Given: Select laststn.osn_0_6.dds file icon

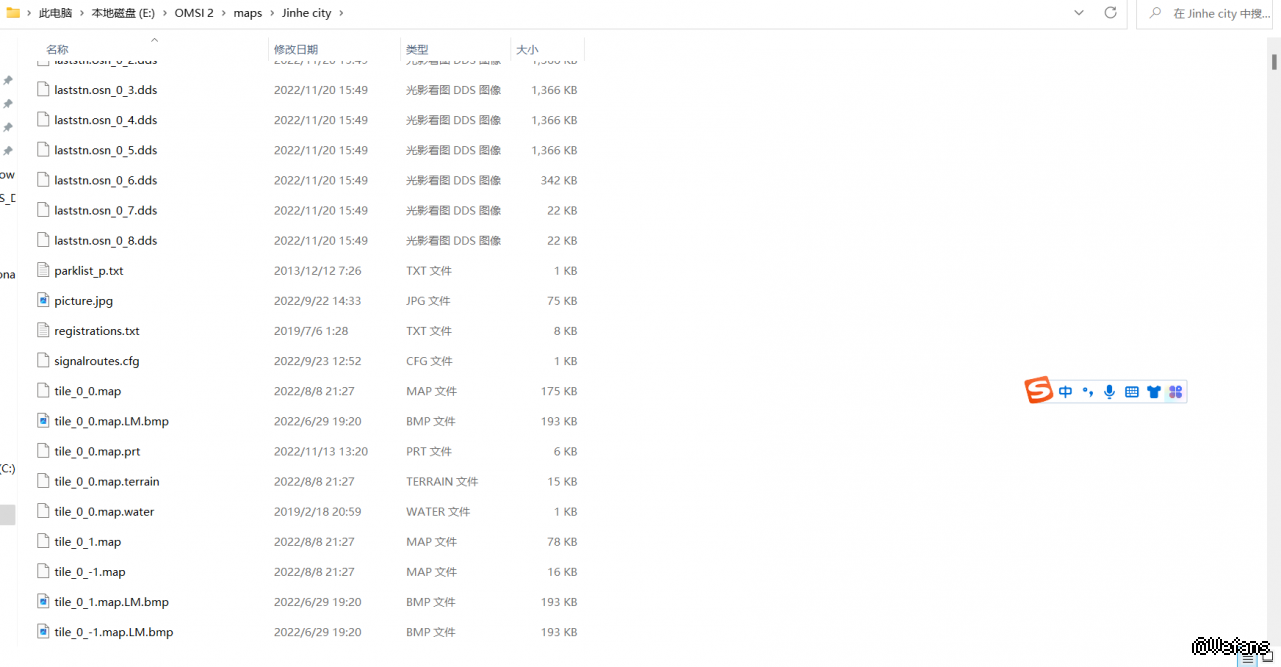Looking at the screenshot, I should coord(43,180).
